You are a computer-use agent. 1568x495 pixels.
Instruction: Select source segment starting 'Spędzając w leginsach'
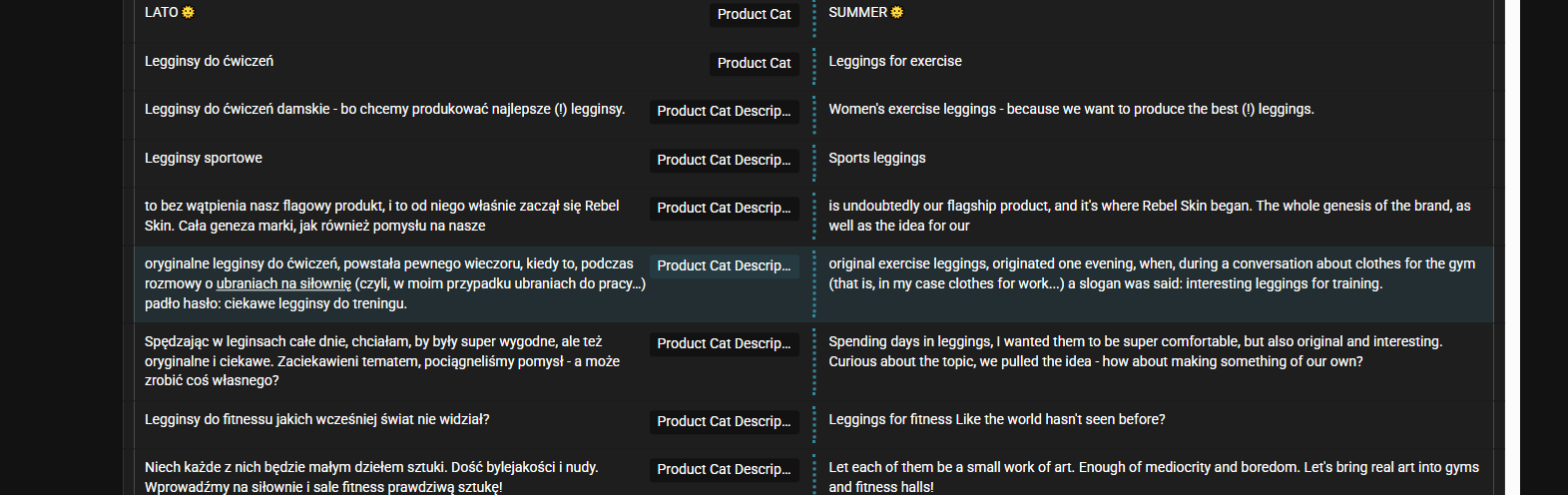[389, 361]
